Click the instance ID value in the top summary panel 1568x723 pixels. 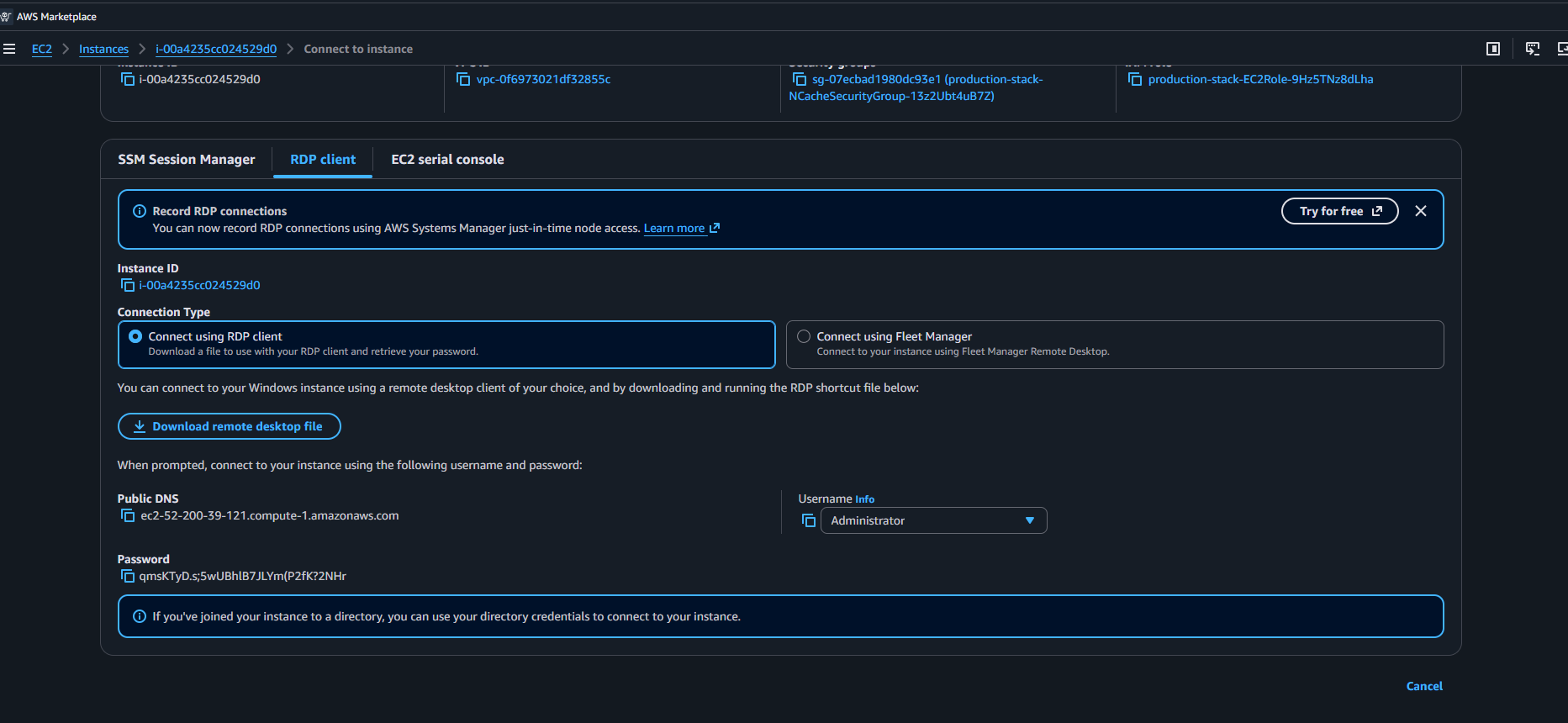(x=199, y=79)
